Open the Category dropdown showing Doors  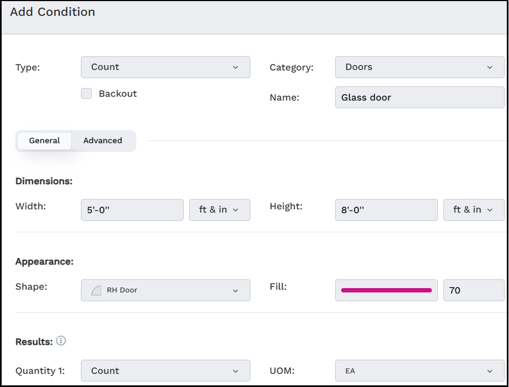point(419,67)
